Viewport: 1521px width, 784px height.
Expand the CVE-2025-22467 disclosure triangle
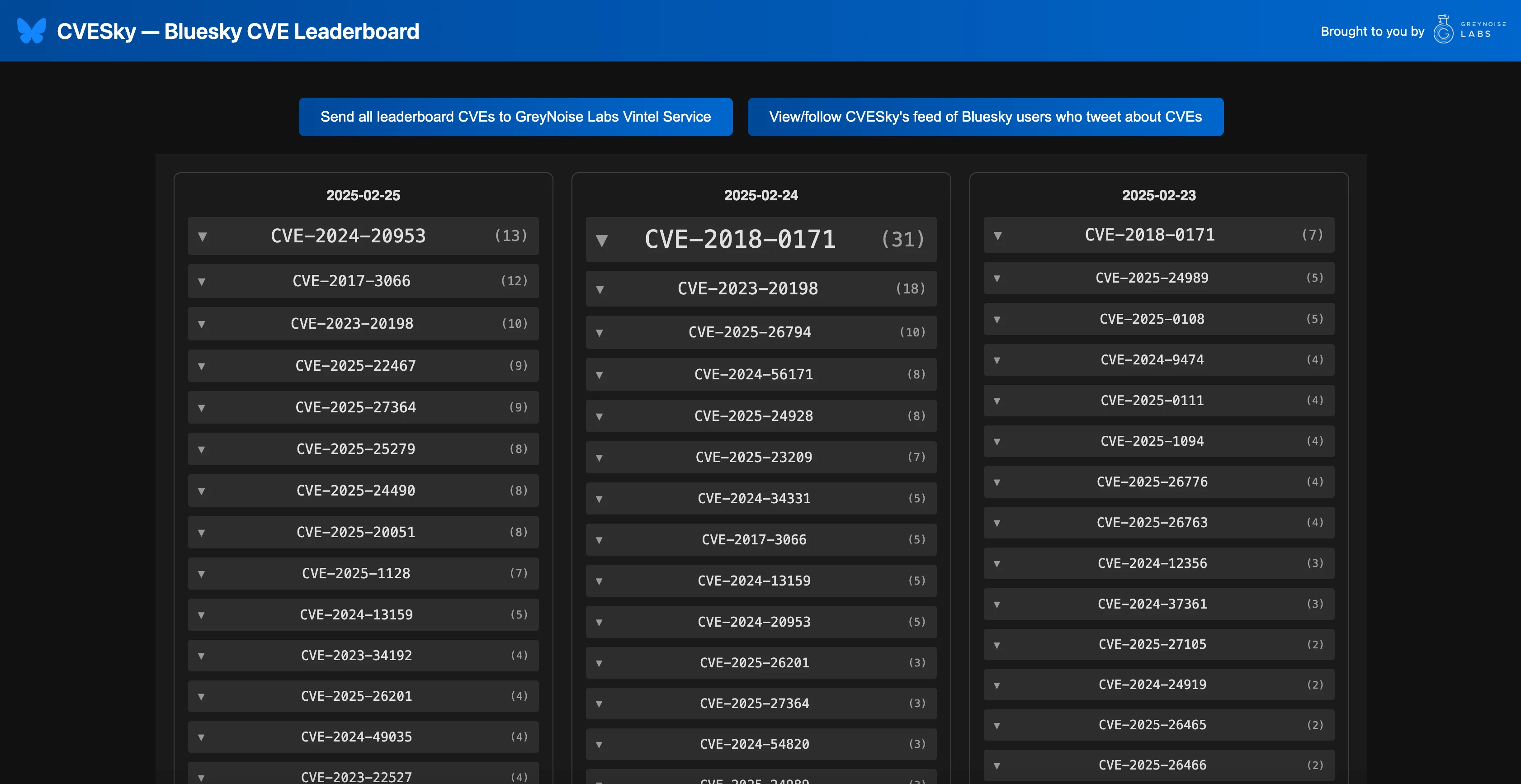(202, 366)
